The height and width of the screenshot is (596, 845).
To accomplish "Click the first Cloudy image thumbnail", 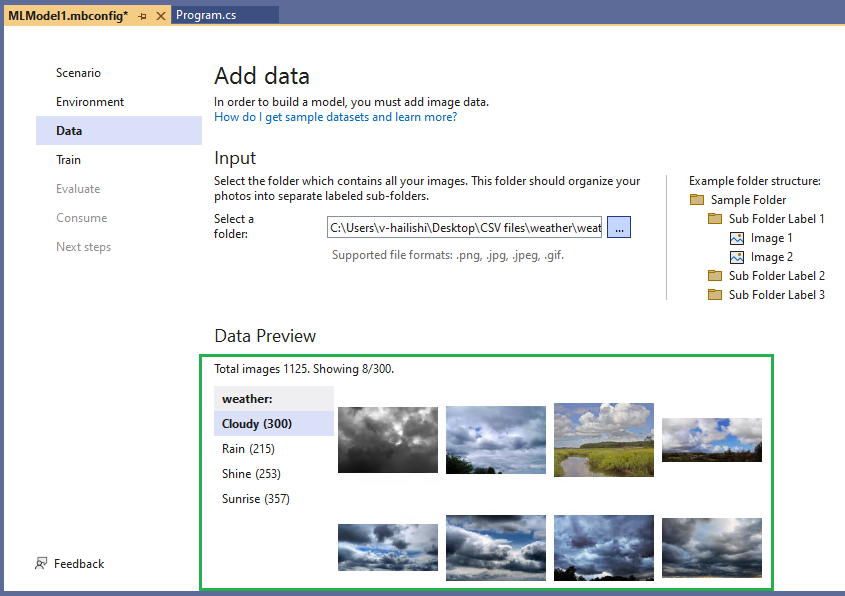I will [x=387, y=440].
